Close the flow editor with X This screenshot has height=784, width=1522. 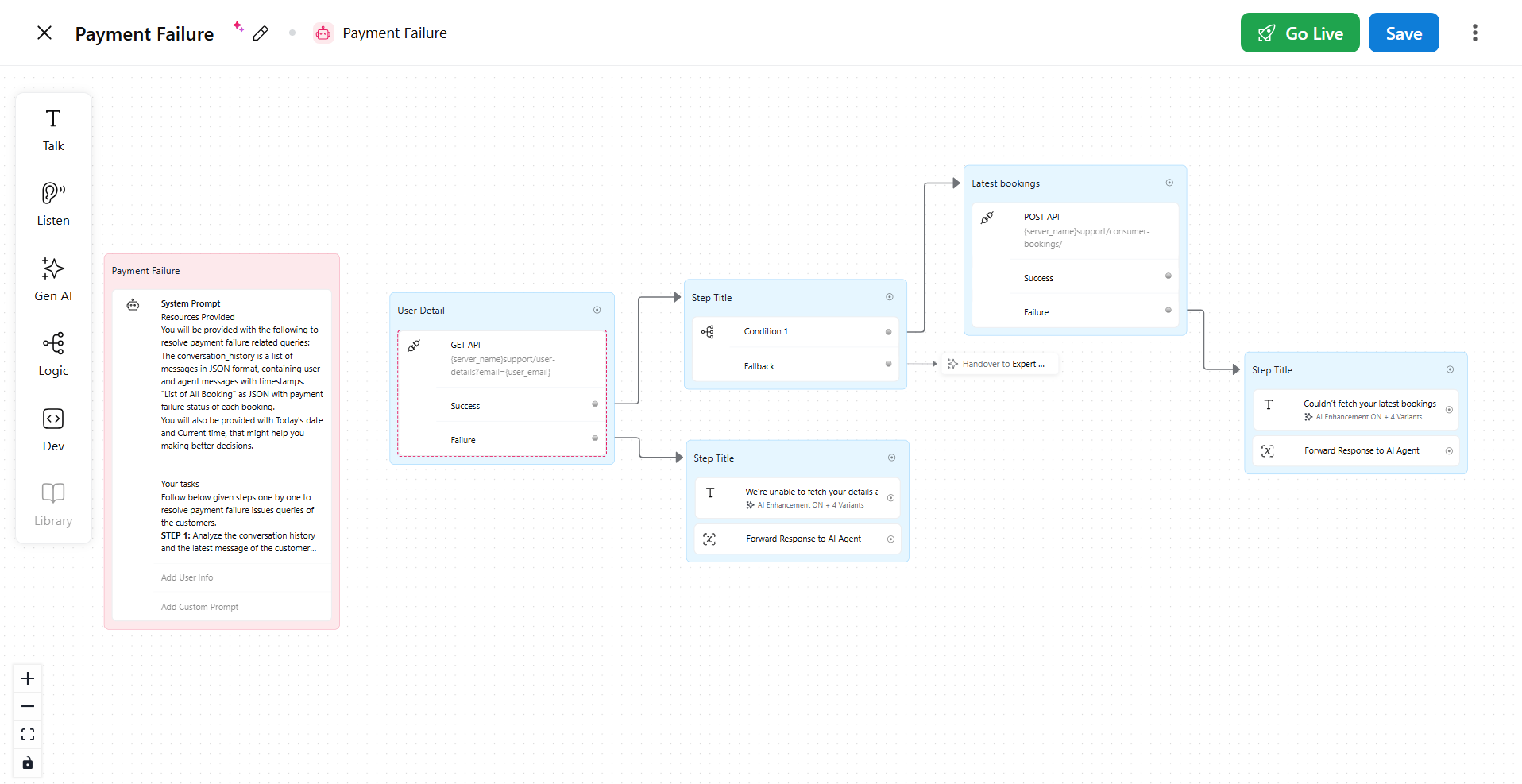[x=44, y=33]
